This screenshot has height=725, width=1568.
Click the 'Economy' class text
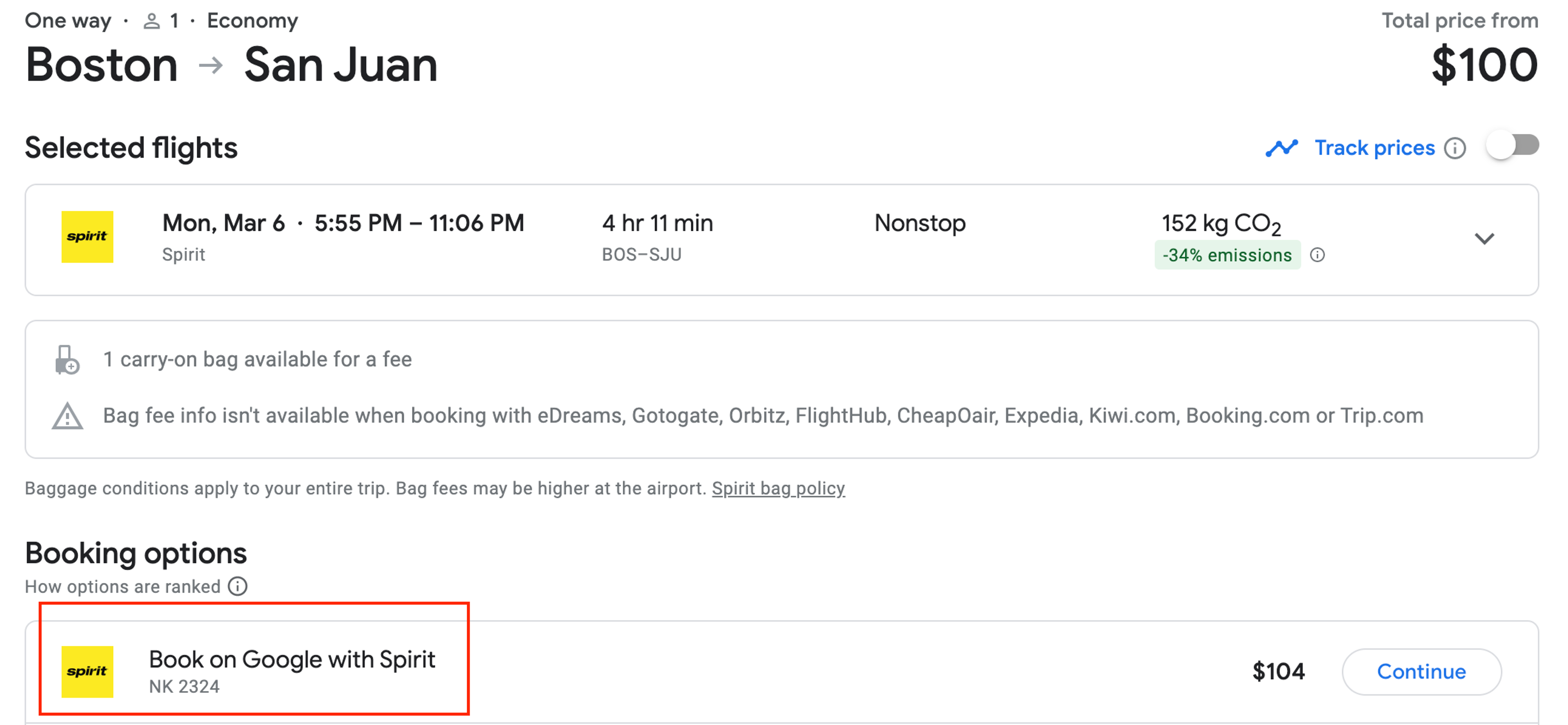(x=253, y=21)
